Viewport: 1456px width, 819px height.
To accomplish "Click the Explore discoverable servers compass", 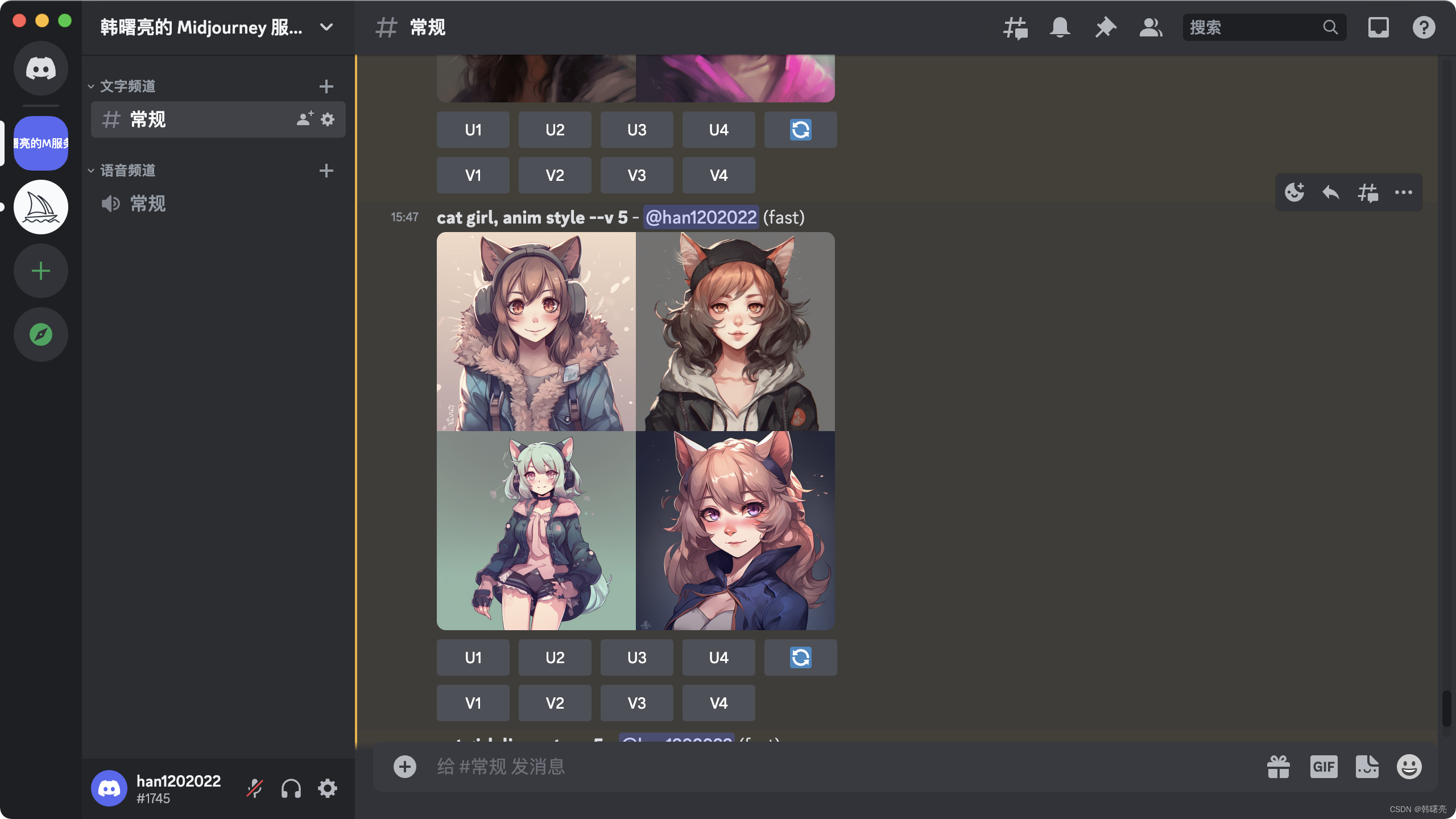I will coord(41,334).
